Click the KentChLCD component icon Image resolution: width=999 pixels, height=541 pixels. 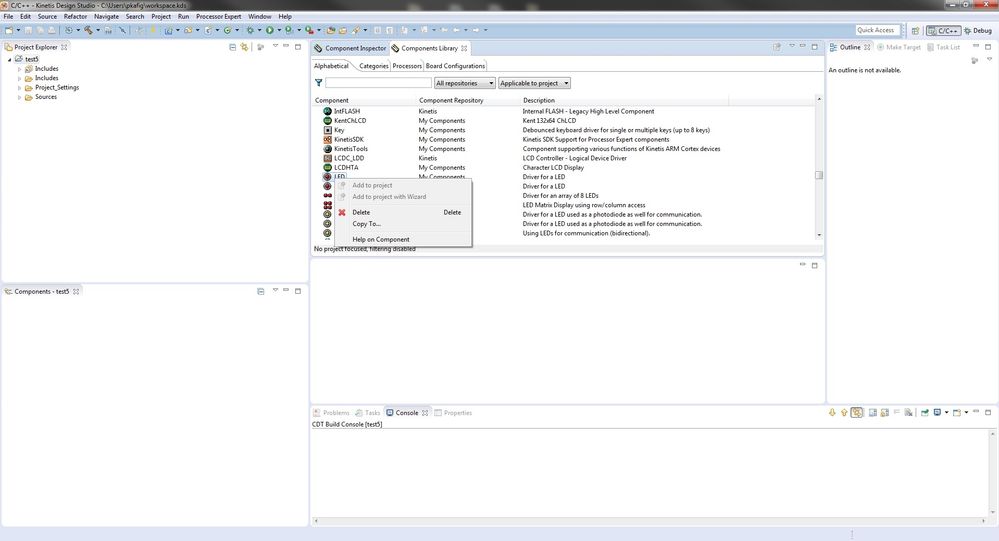[327, 120]
